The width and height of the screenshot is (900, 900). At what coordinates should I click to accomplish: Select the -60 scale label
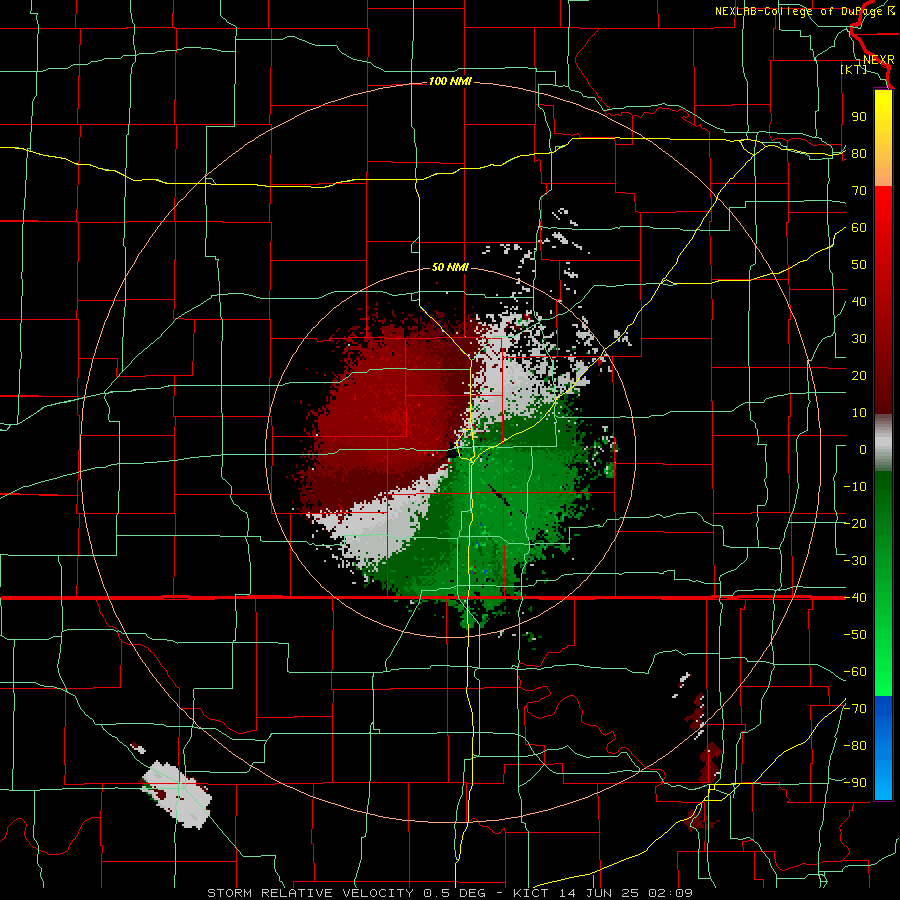[855, 672]
